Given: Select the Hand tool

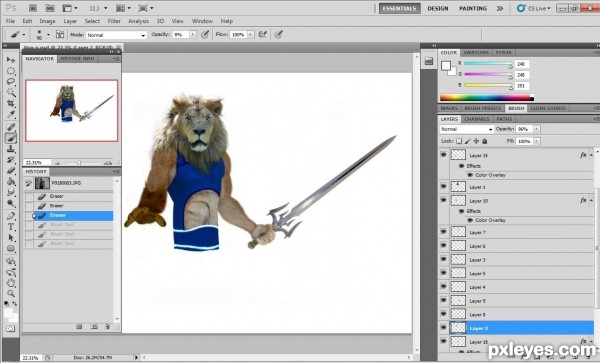Looking at the screenshot, I should [11, 283].
